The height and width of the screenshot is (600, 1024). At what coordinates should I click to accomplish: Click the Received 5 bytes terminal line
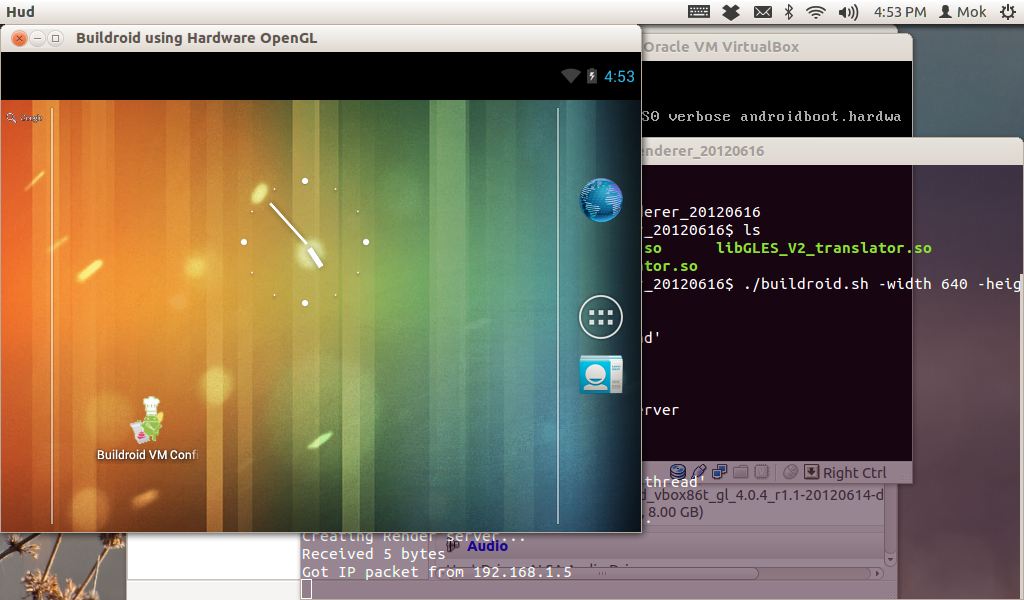373,554
